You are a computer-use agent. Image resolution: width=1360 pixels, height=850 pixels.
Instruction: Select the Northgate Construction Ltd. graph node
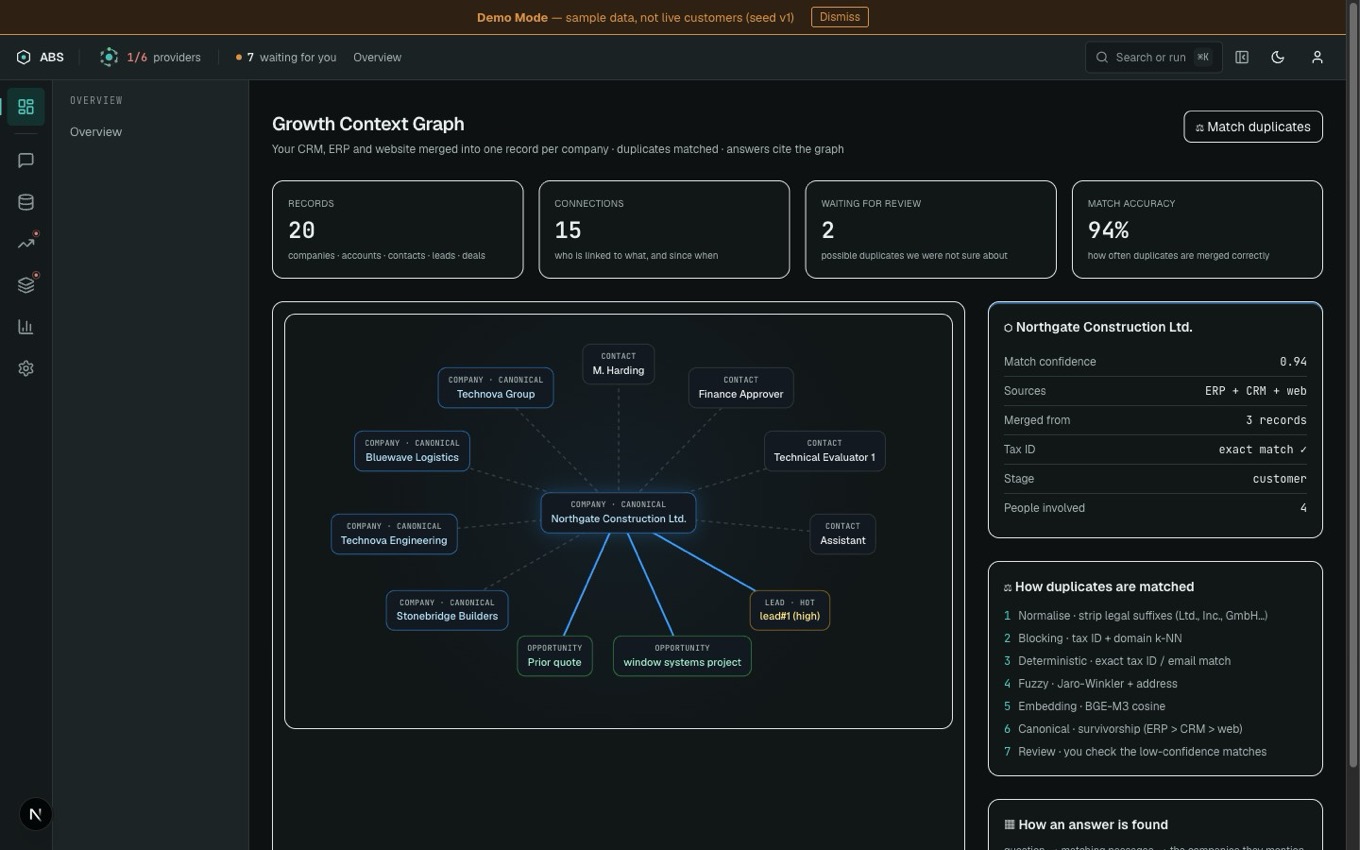[x=618, y=512]
